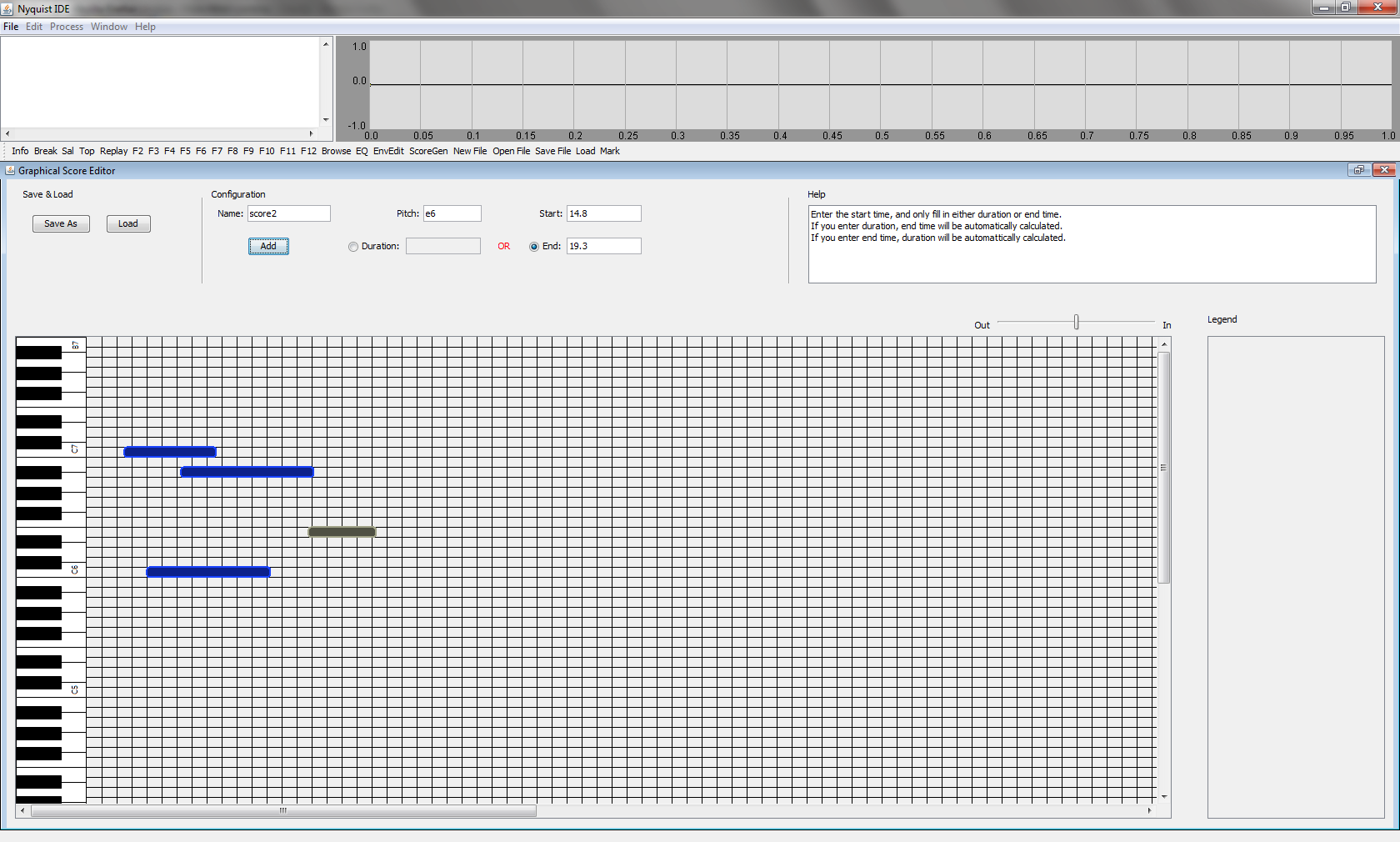Click the piano roll scroll down arrow
The image size is (1400, 842).
point(1164,797)
